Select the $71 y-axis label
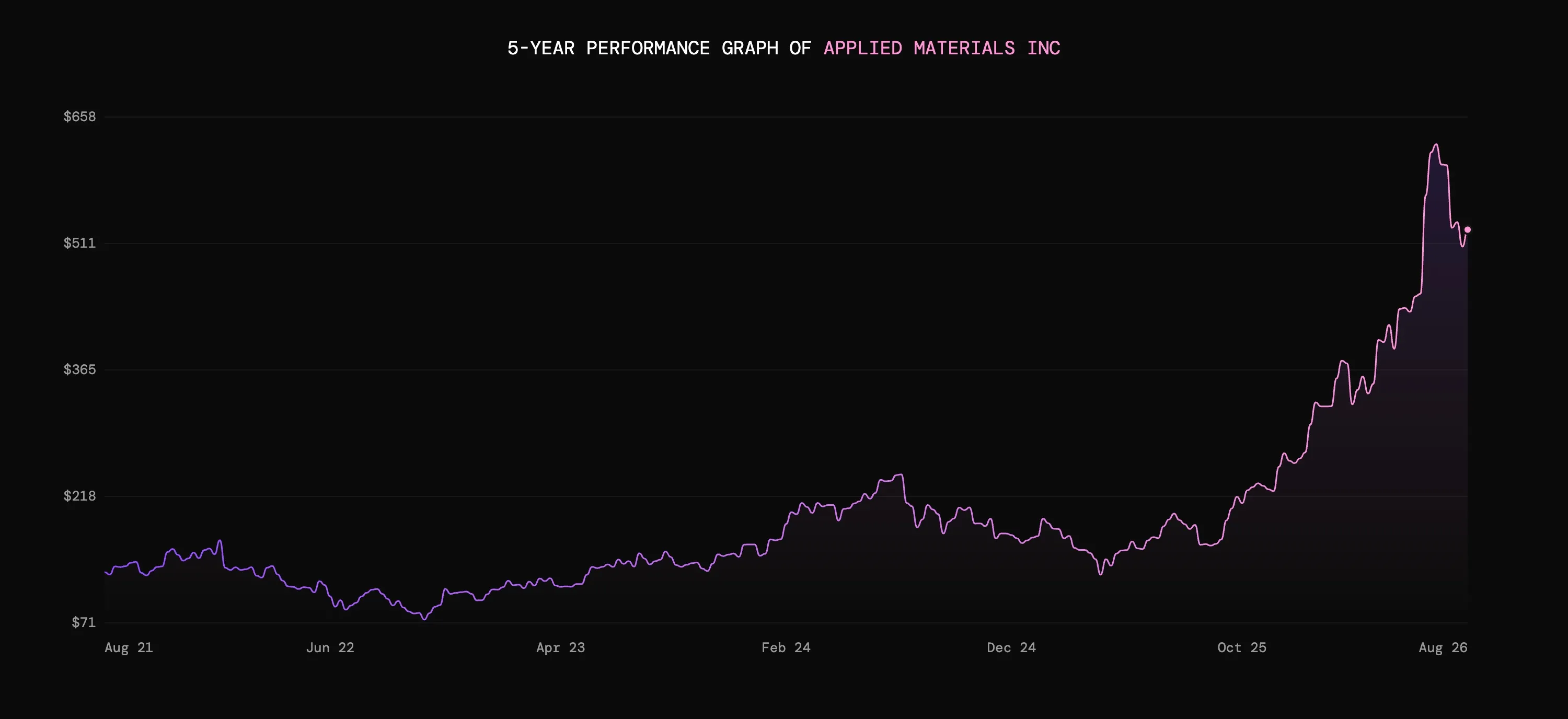This screenshot has height=719, width=1568. click(84, 622)
